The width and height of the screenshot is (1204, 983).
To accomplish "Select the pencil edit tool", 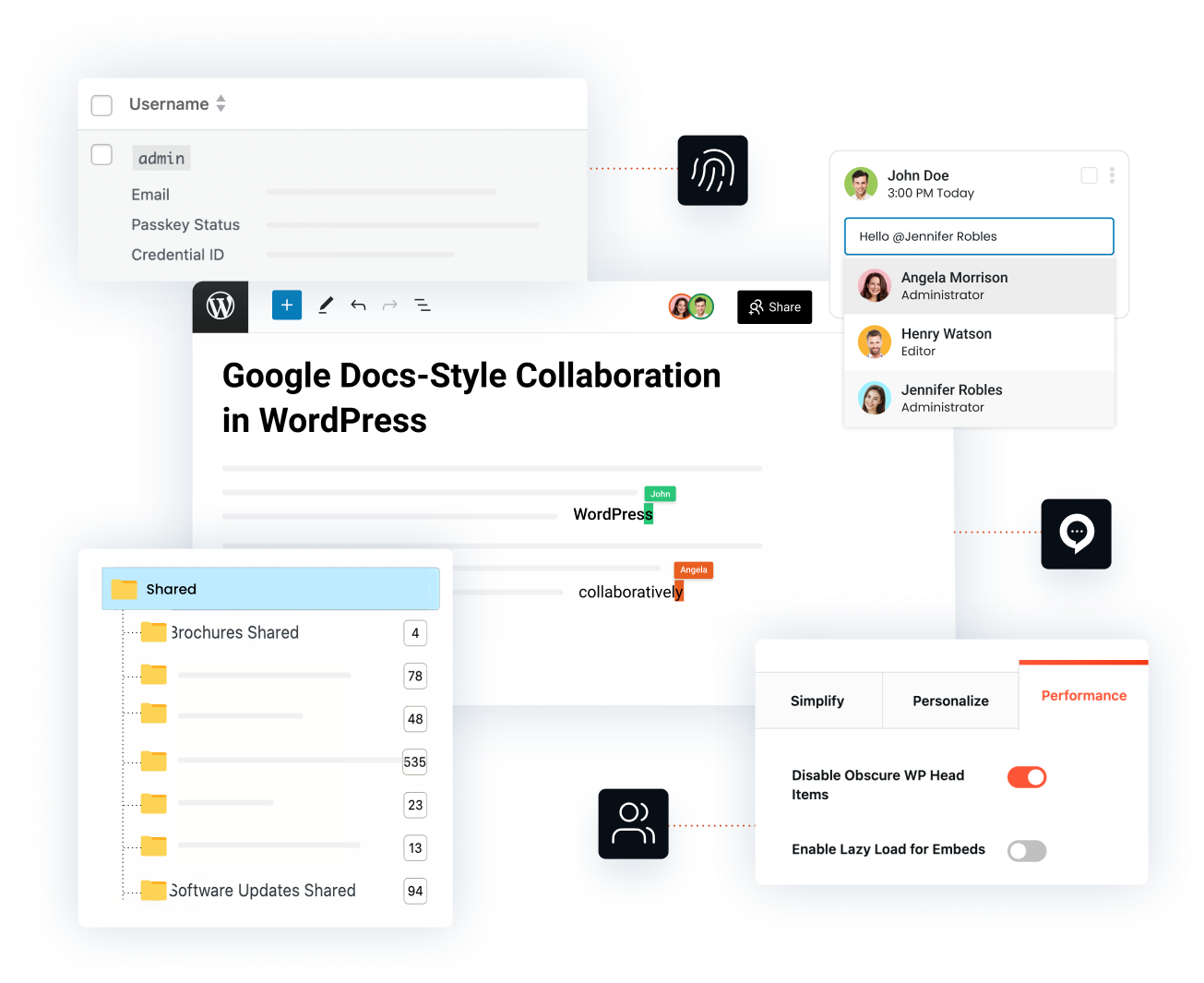I will pos(326,306).
